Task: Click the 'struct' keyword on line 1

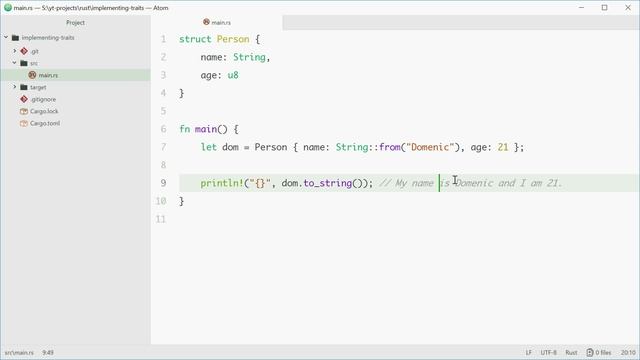Action: (195, 39)
